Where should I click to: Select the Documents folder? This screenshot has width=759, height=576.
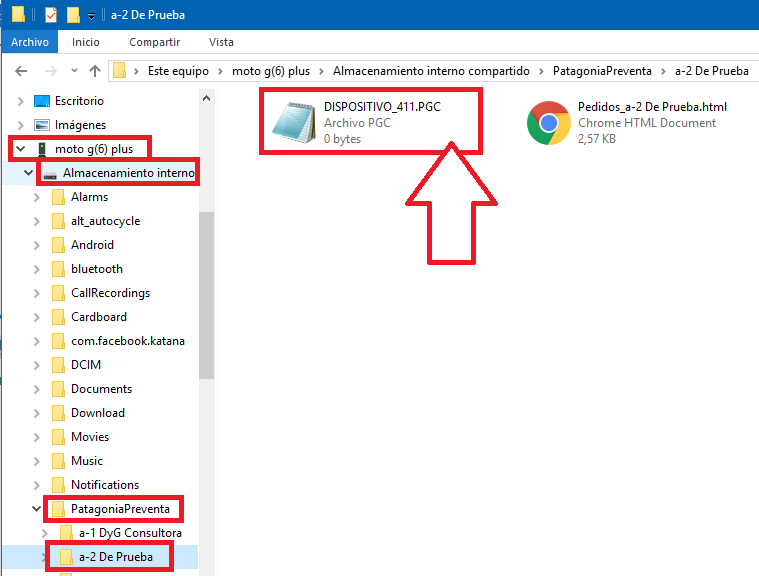pos(101,389)
